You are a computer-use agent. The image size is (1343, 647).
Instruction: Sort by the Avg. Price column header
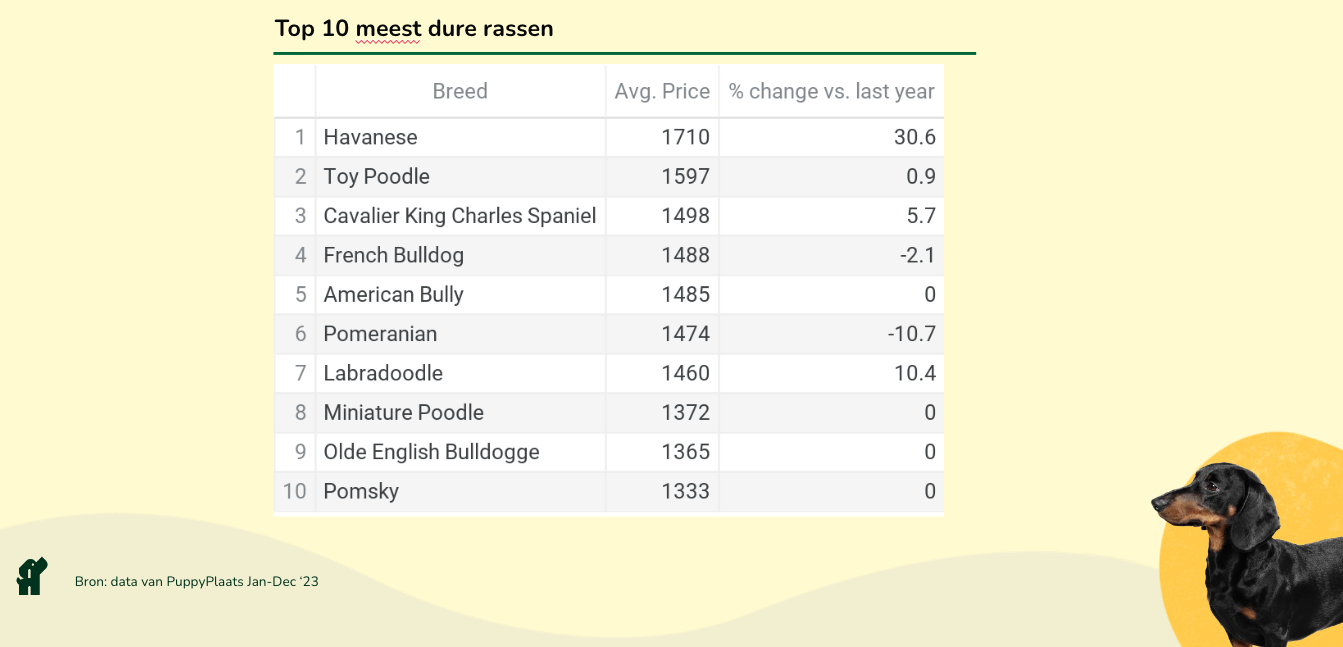coord(662,91)
